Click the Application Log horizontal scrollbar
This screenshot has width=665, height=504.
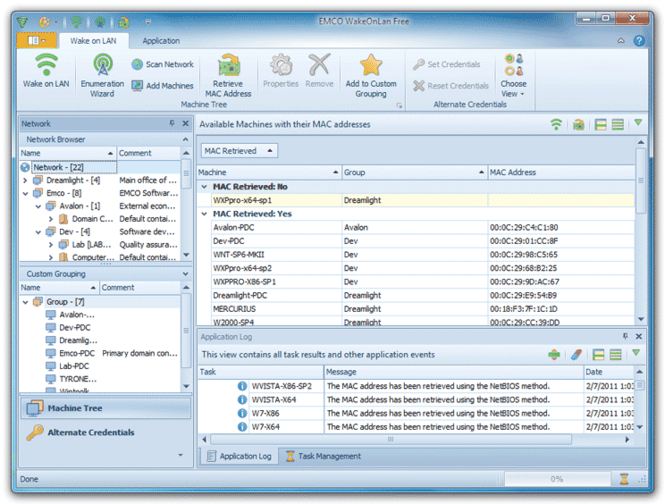(x=391, y=439)
